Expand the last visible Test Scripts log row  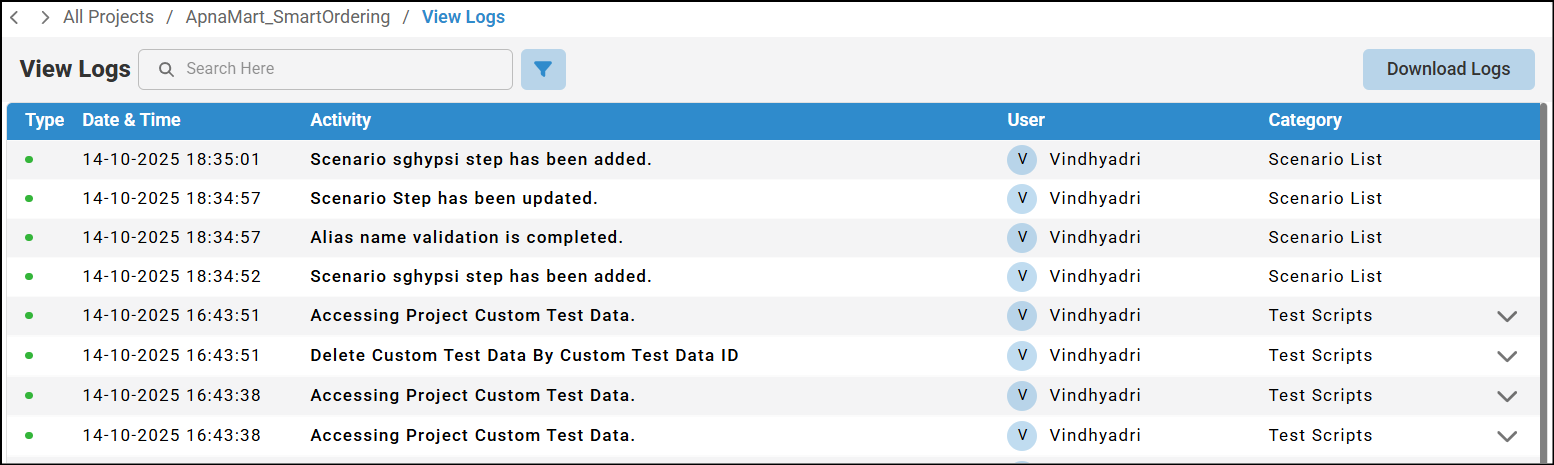point(1507,436)
